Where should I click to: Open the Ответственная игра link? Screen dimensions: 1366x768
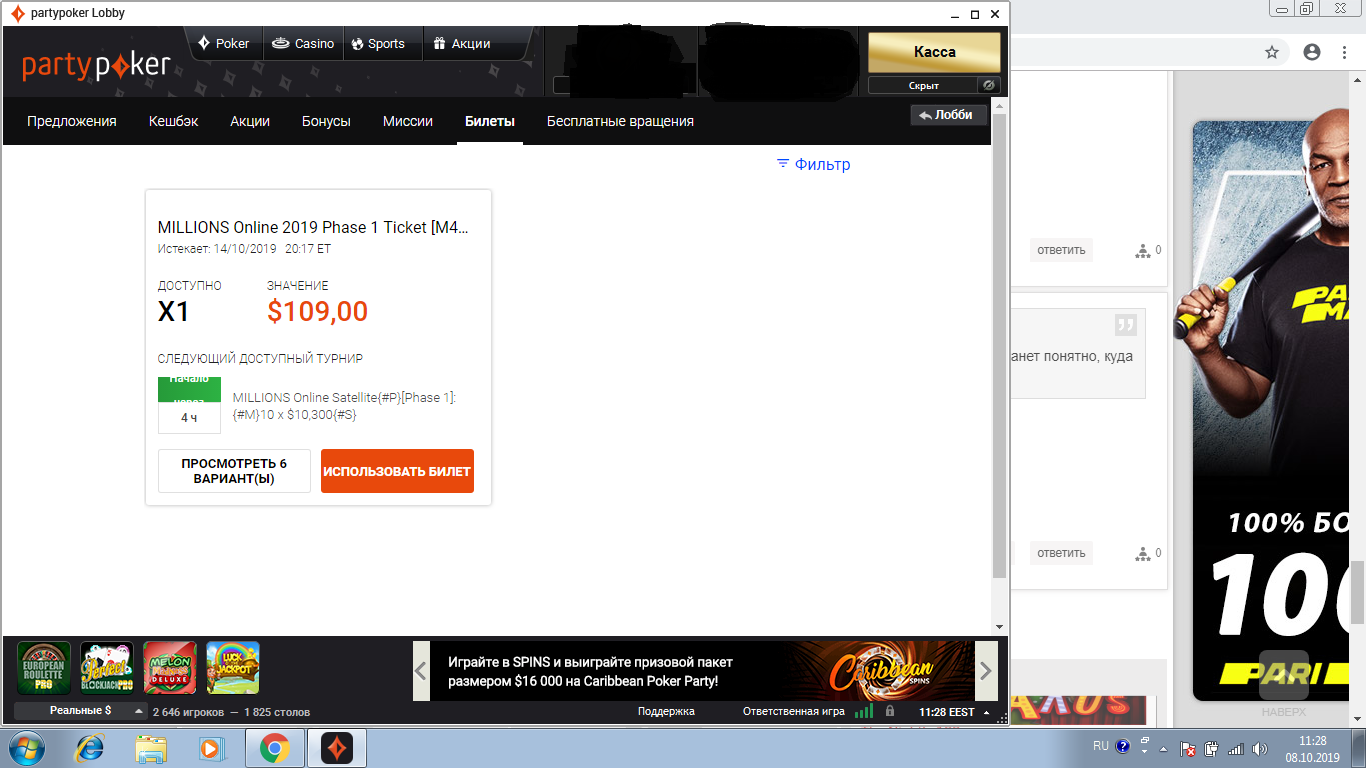pos(794,712)
